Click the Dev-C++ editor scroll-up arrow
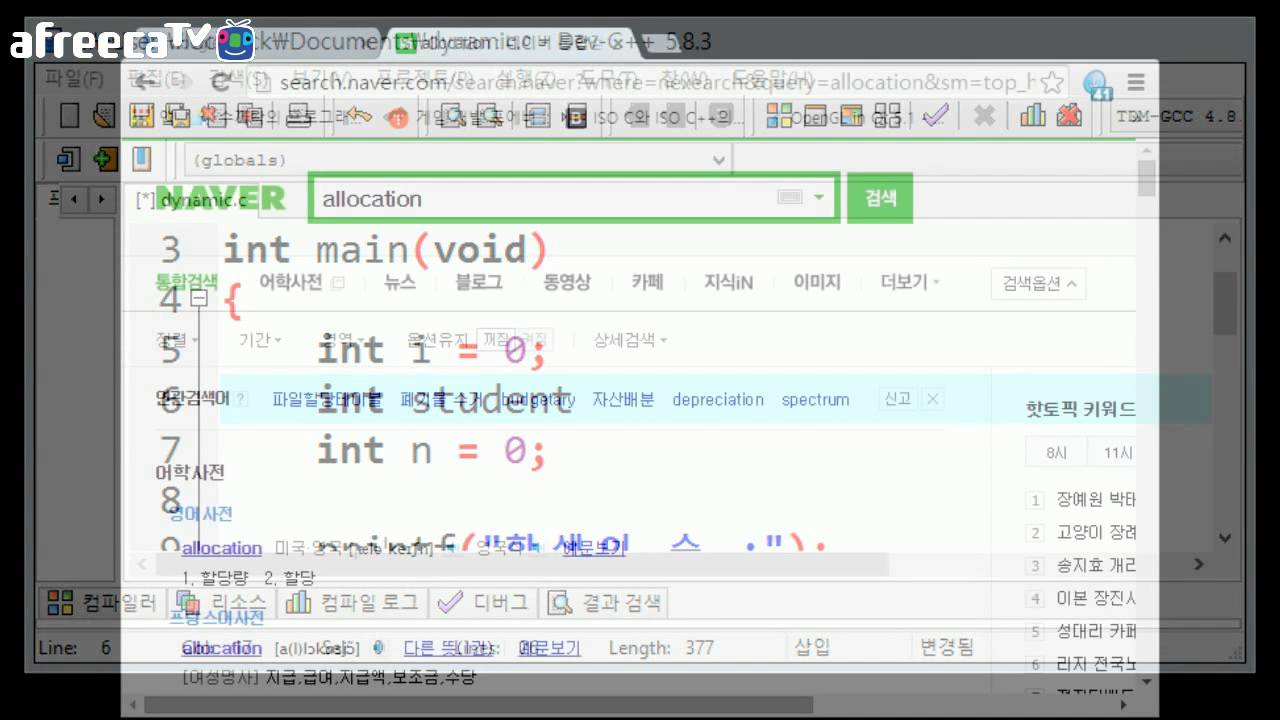The width and height of the screenshot is (1280, 720). point(1225,238)
